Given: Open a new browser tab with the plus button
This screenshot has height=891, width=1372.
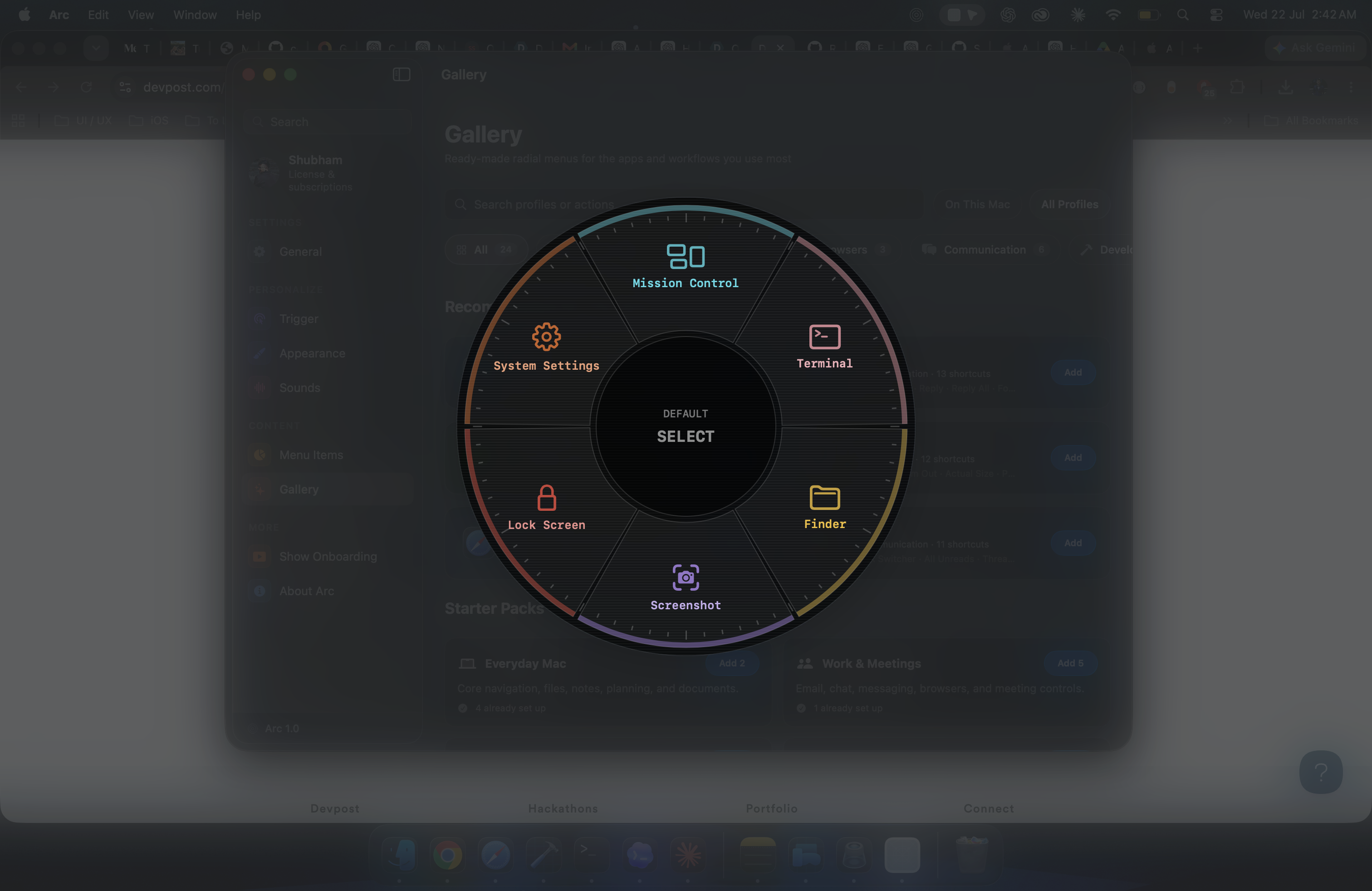Looking at the screenshot, I should point(1197,49).
